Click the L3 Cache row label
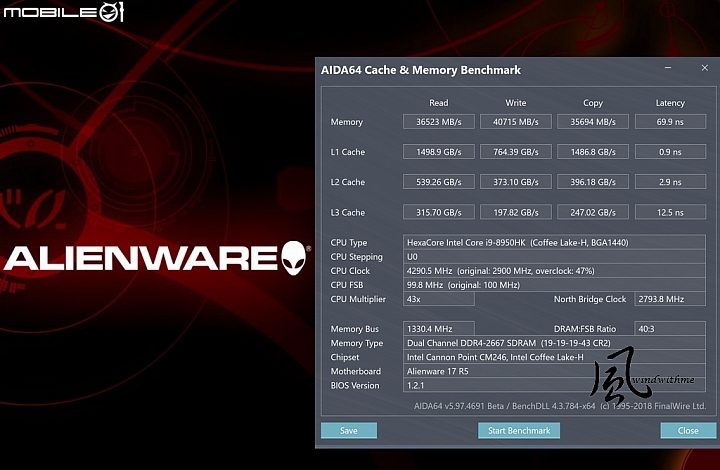720x470 pixels. click(348, 213)
